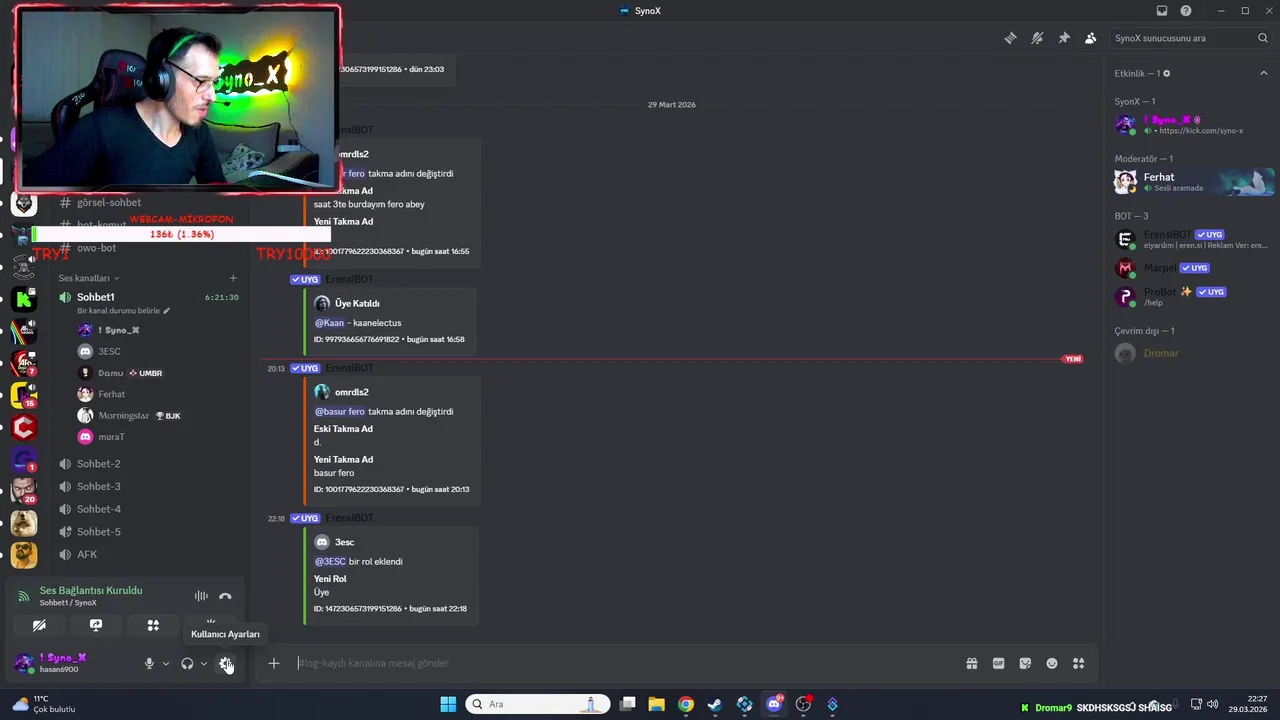Click @Kaan mention in Üye Katıldı
Viewport: 1280px width, 720px height.
coord(329,323)
